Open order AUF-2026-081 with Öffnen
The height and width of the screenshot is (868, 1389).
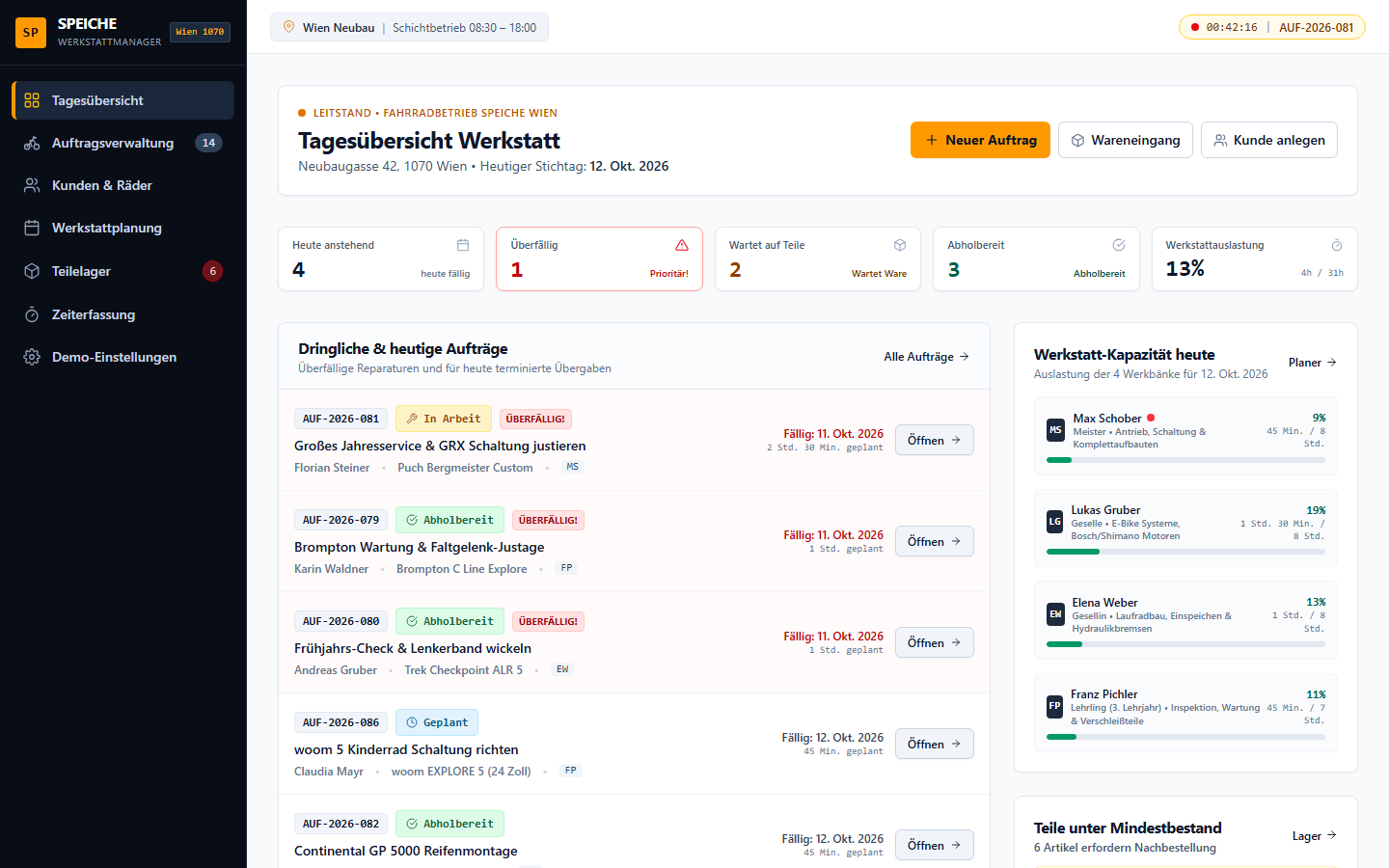[935, 440]
